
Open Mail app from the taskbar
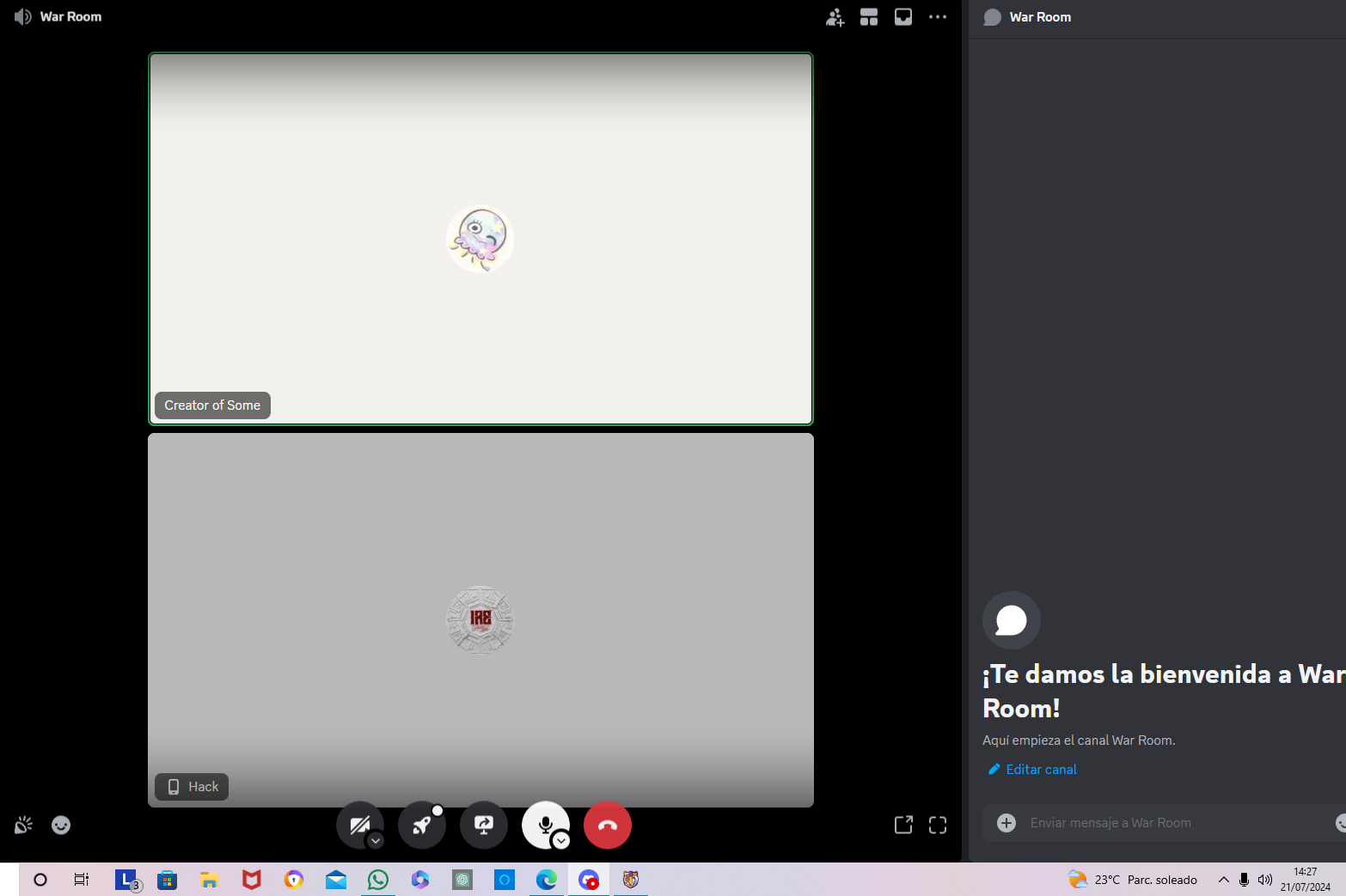tap(335, 880)
